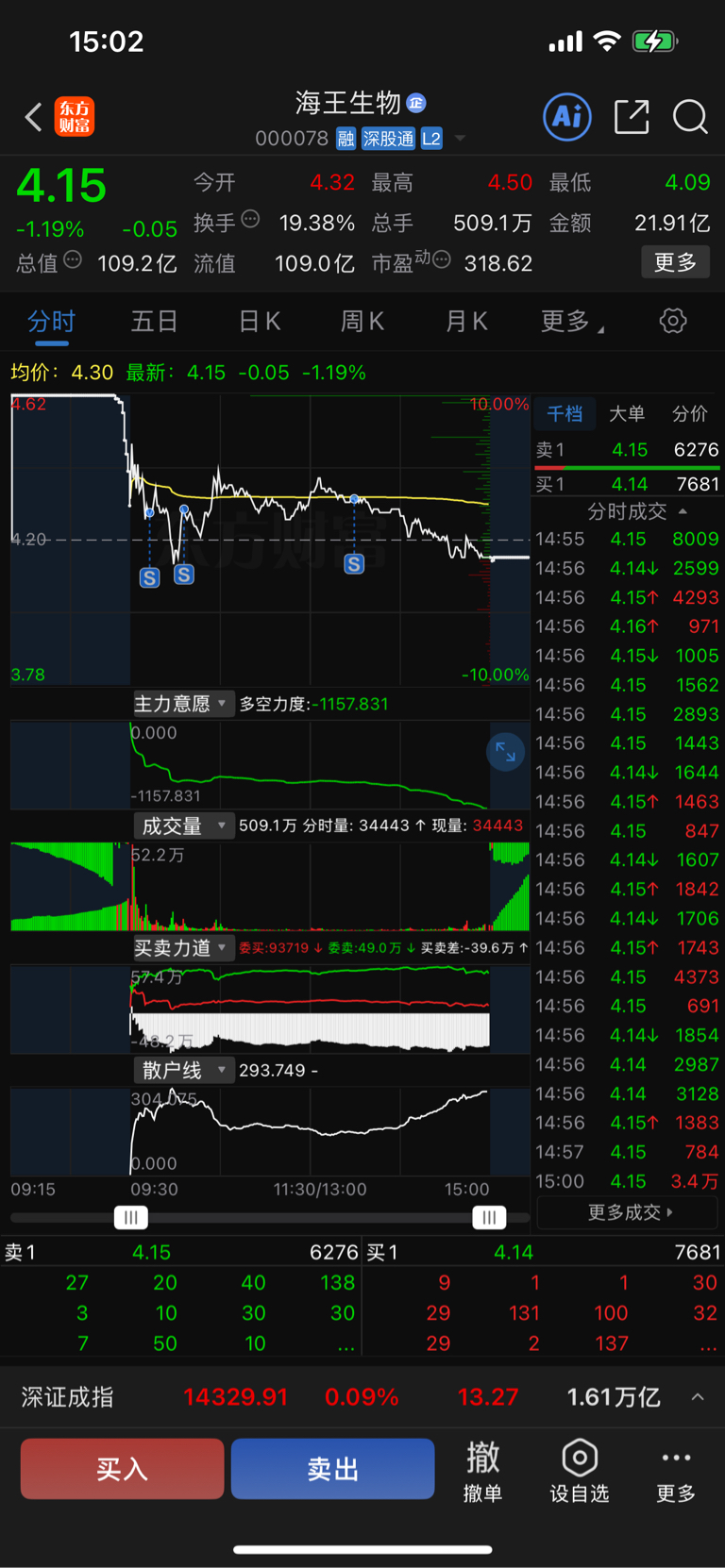725x1568 pixels.
Task: Switch to the 周K tab
Action: [362, 322]
